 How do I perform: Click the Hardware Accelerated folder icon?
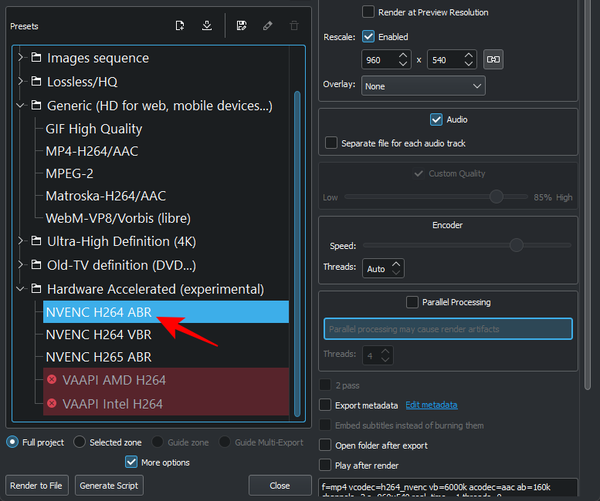point(36,289)
